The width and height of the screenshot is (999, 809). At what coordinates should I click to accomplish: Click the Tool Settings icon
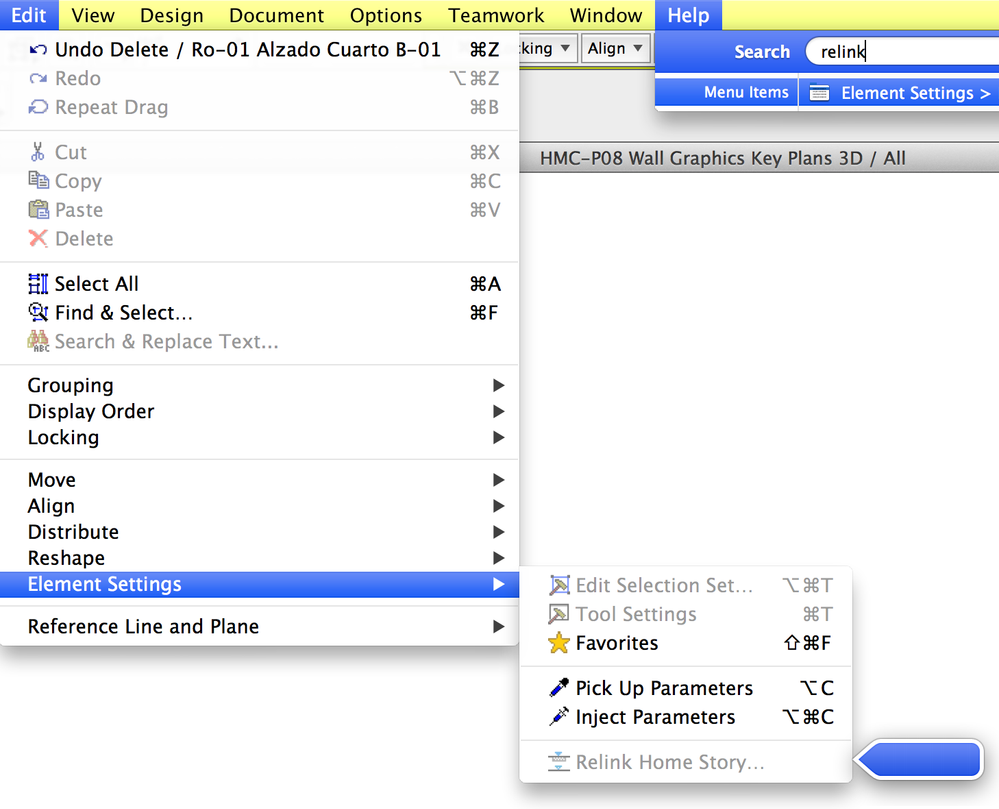[559, 614]
